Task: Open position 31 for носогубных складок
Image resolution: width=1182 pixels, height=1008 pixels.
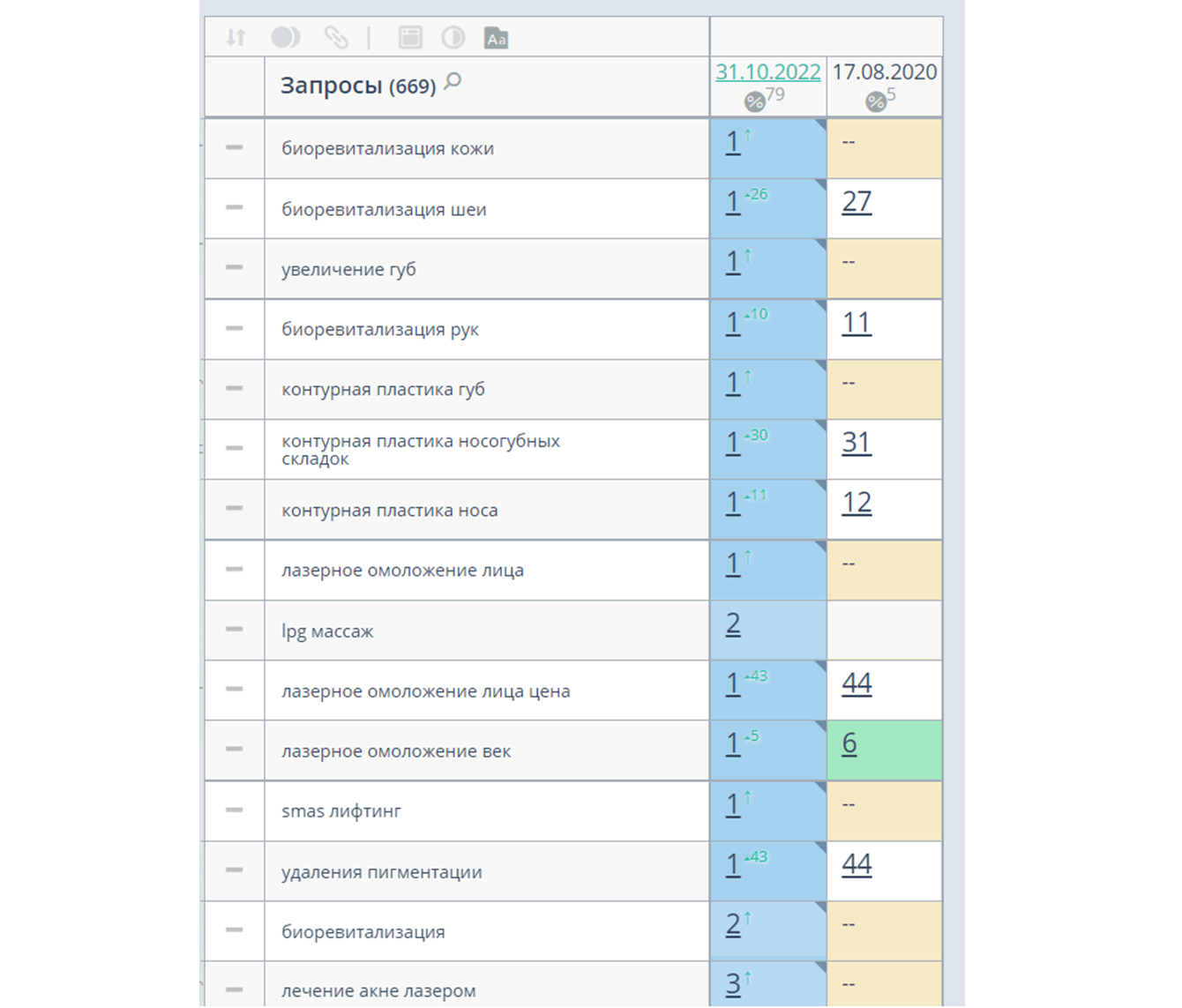Action: click(x=856, y=443)
